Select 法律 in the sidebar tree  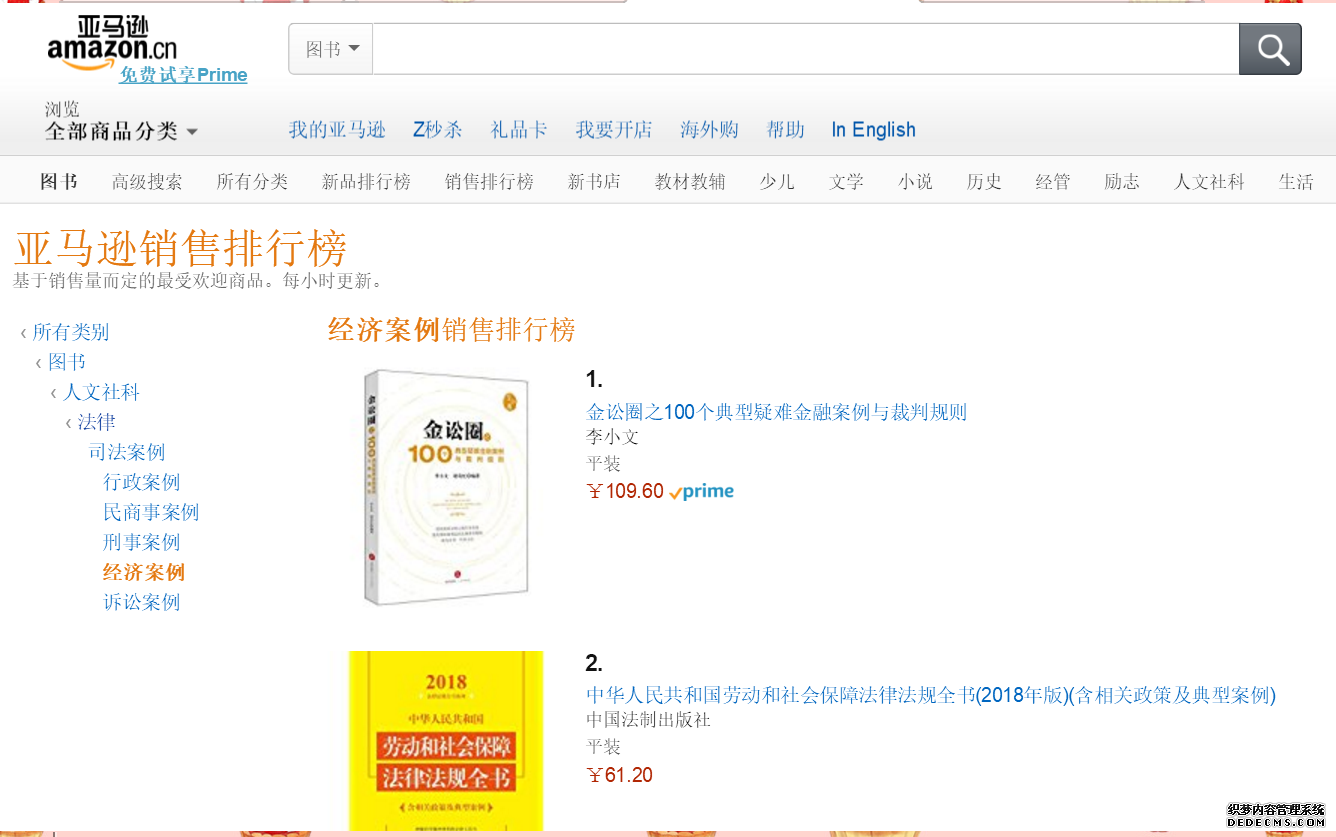97,422
